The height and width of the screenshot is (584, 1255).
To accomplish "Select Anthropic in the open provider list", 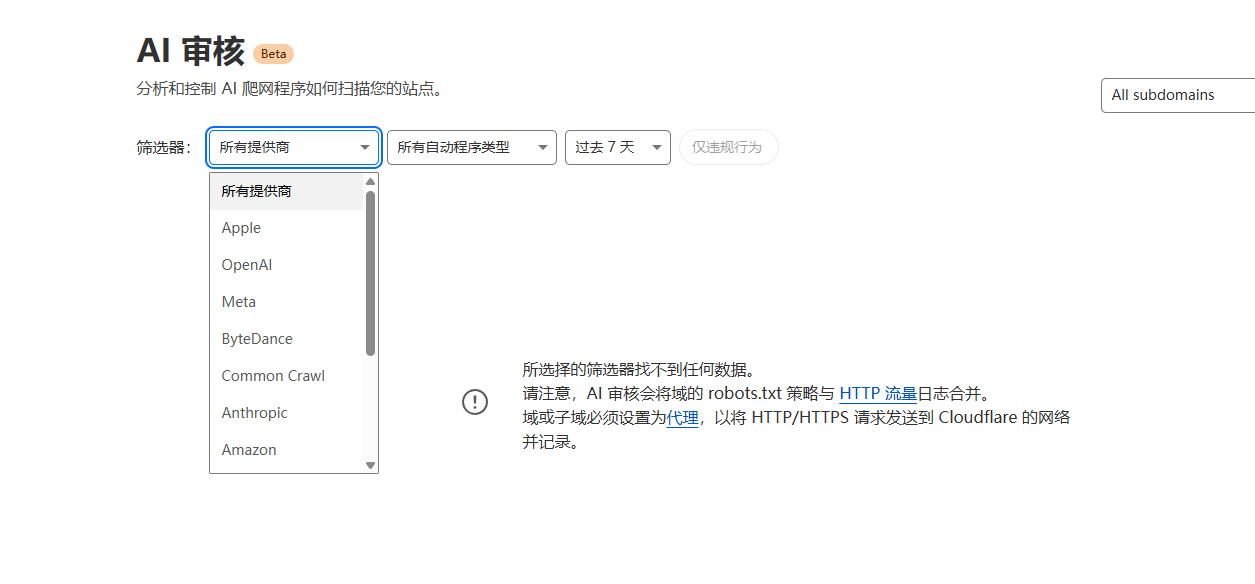I will 254,412.
